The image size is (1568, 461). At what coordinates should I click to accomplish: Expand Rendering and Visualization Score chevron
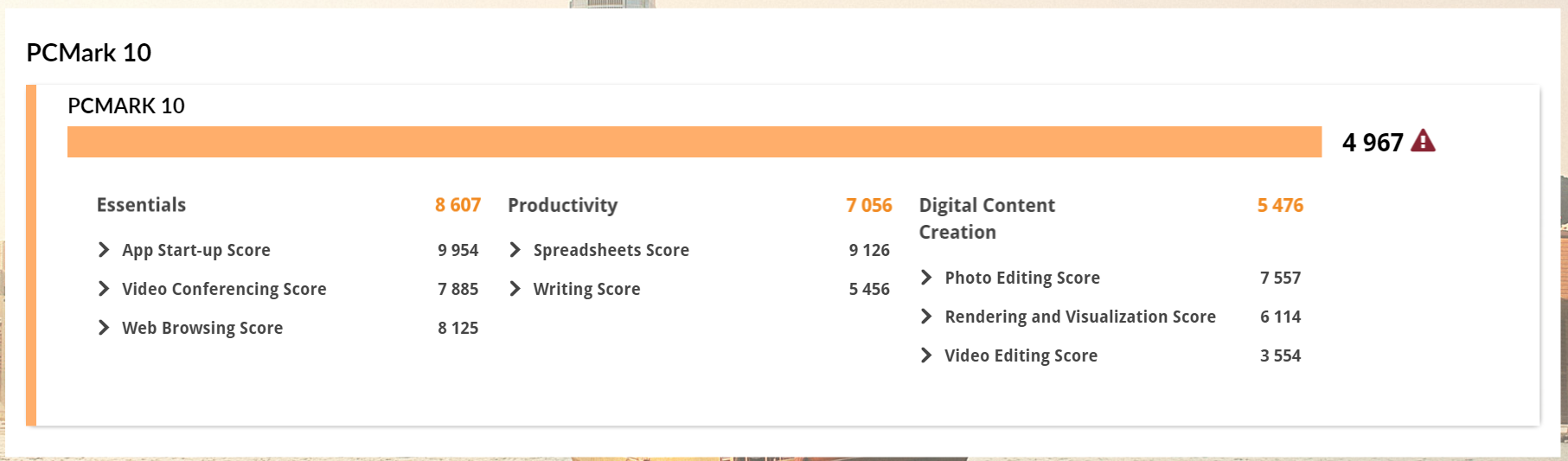[x=926, y=317]
